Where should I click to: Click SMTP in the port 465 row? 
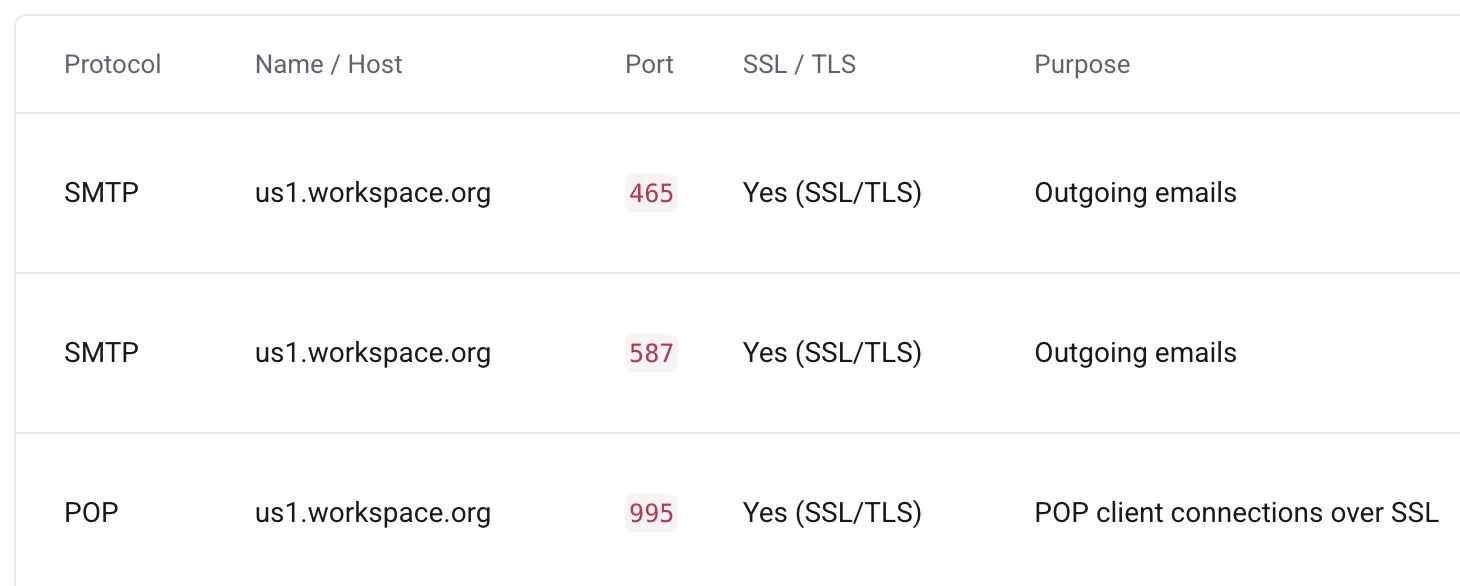pos(101,193)
